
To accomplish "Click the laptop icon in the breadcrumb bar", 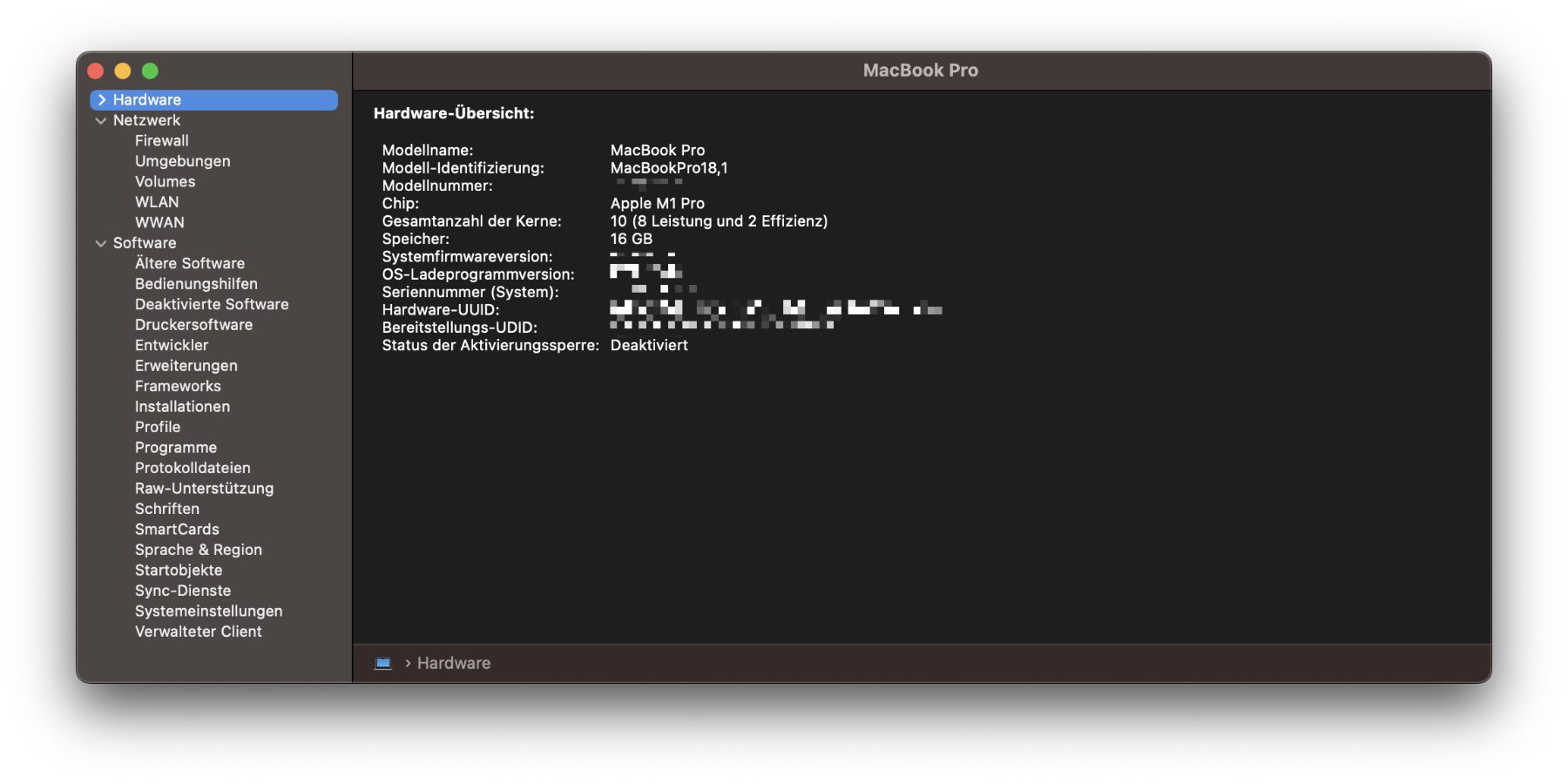I will [383, 663].
